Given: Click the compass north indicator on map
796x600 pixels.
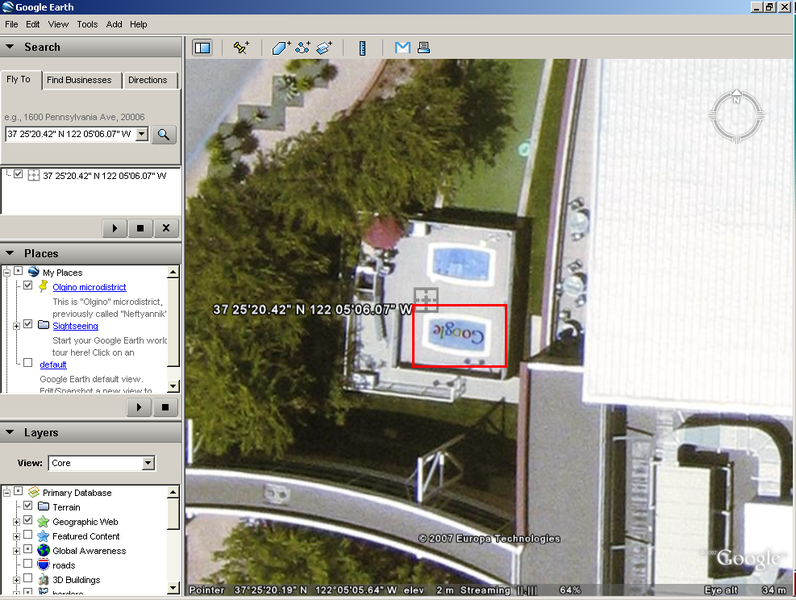Looking at the screenshot, I should click(736, 99).
